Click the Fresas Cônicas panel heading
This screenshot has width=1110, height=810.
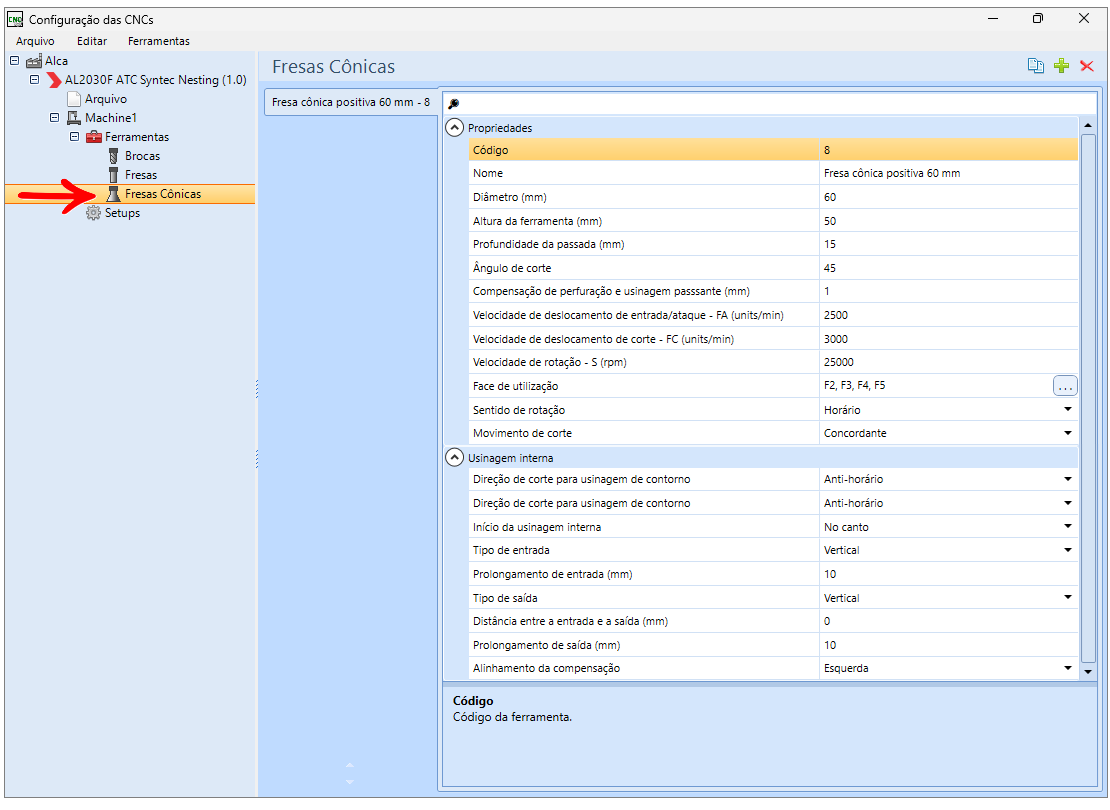[333, 67]
